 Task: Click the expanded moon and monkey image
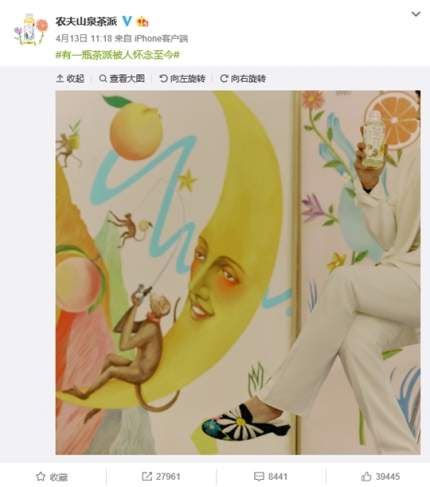pos(238,272)
